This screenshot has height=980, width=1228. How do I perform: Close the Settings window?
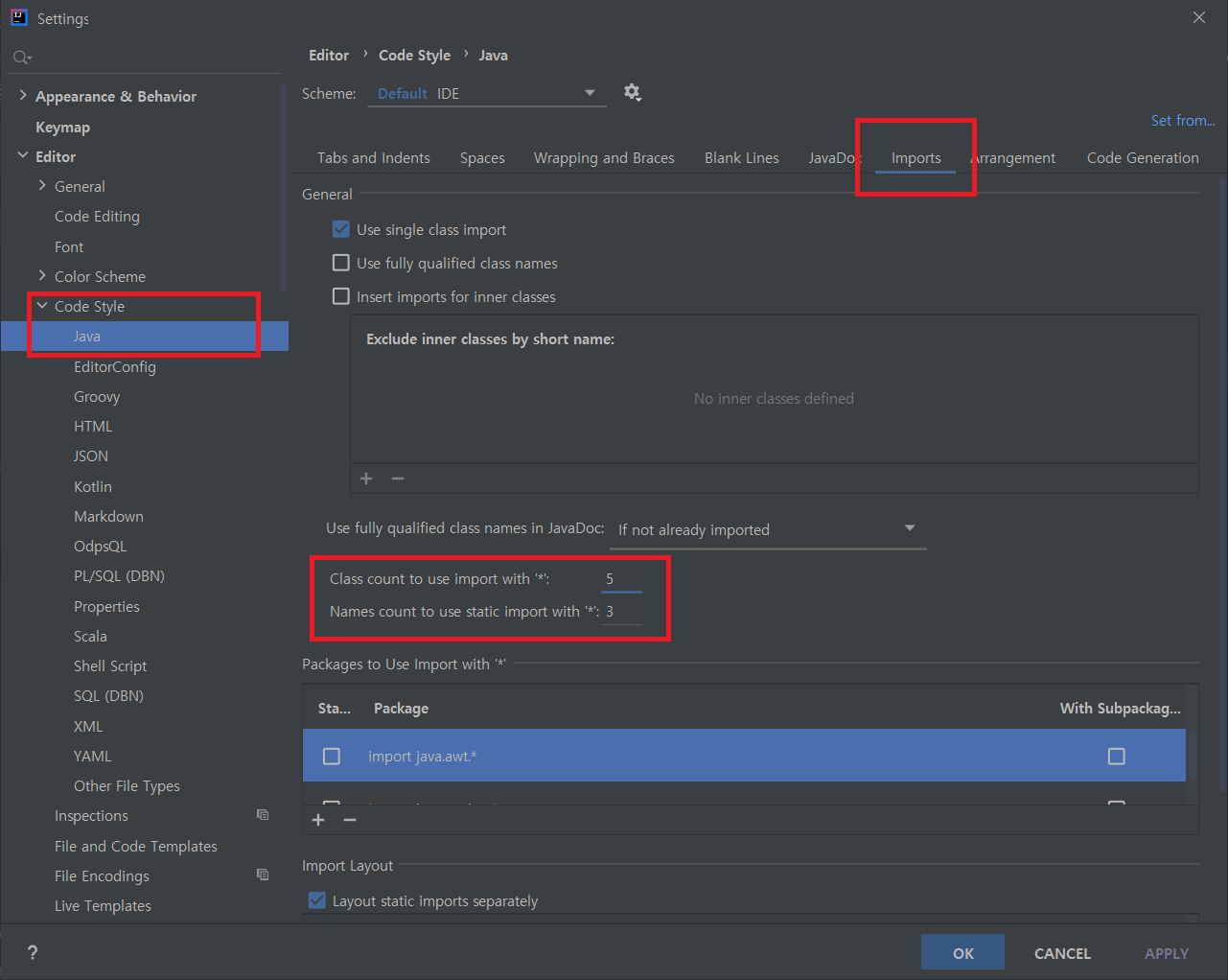pyautogui.click(x=1199, y=17)
